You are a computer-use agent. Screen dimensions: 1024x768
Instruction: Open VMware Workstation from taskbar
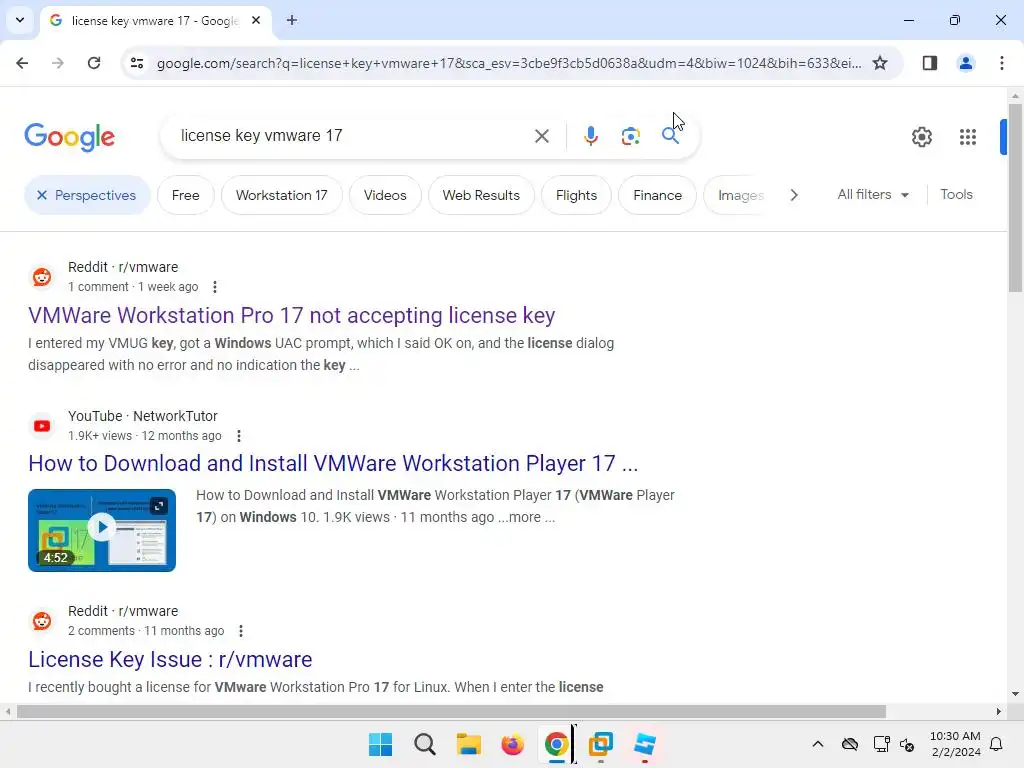point(600,744)
